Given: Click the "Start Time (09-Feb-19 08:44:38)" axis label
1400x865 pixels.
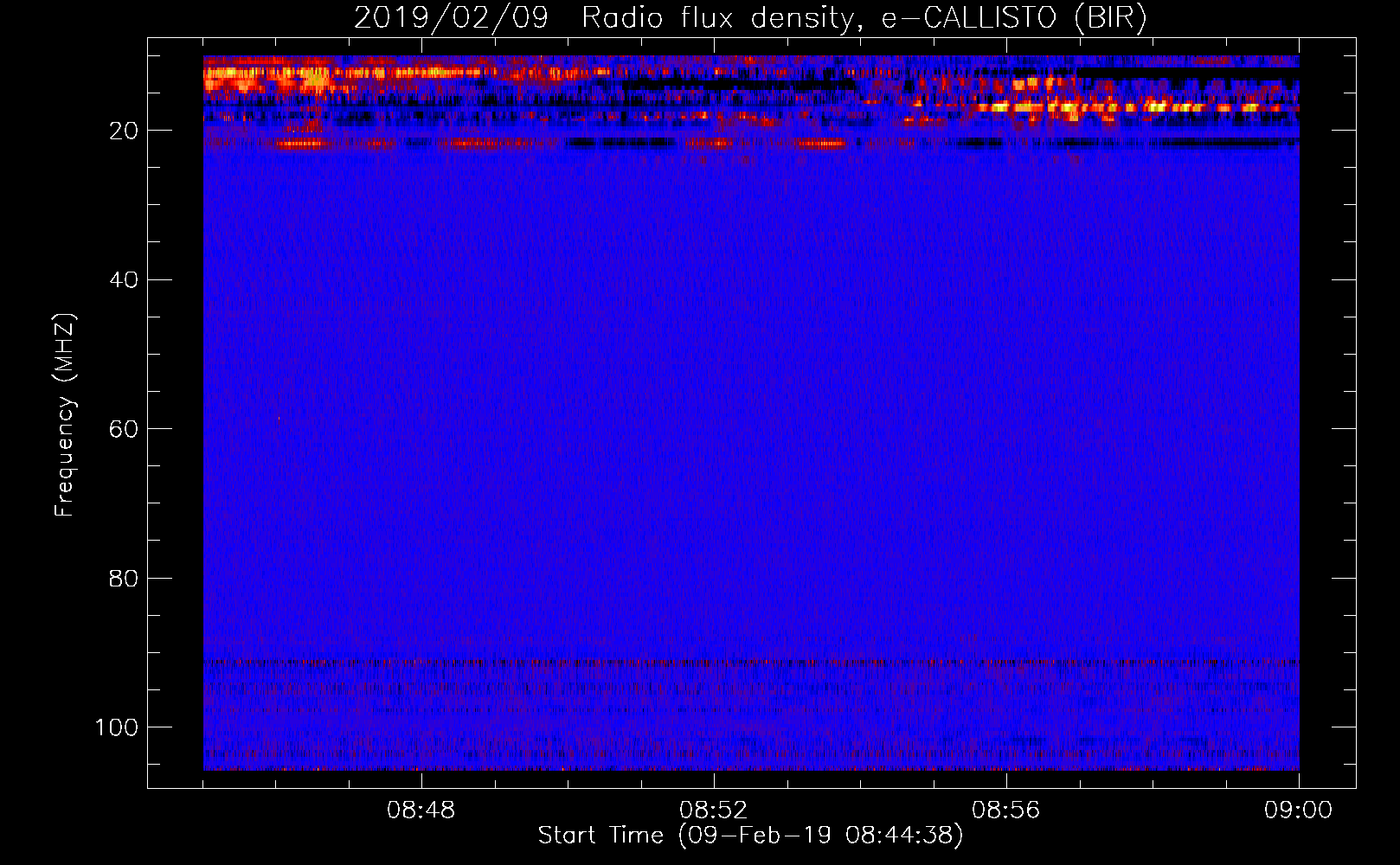Looking at the screenshot, I should pos(750,836).
